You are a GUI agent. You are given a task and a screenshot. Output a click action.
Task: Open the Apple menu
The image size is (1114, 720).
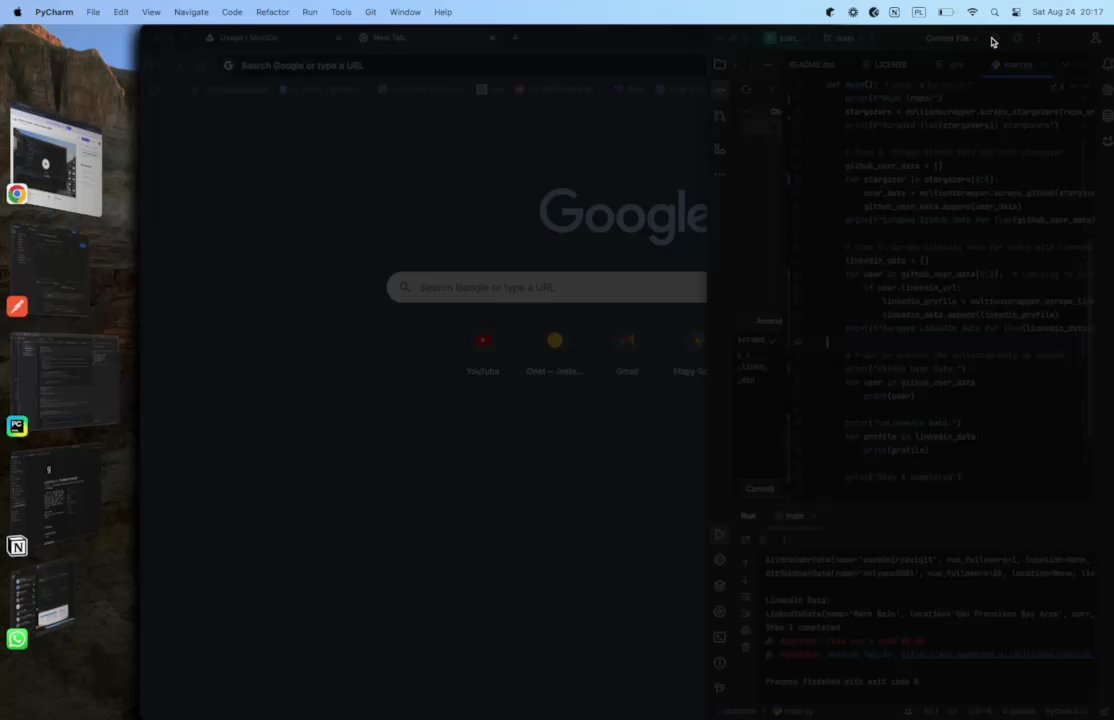tap(17, 12)
